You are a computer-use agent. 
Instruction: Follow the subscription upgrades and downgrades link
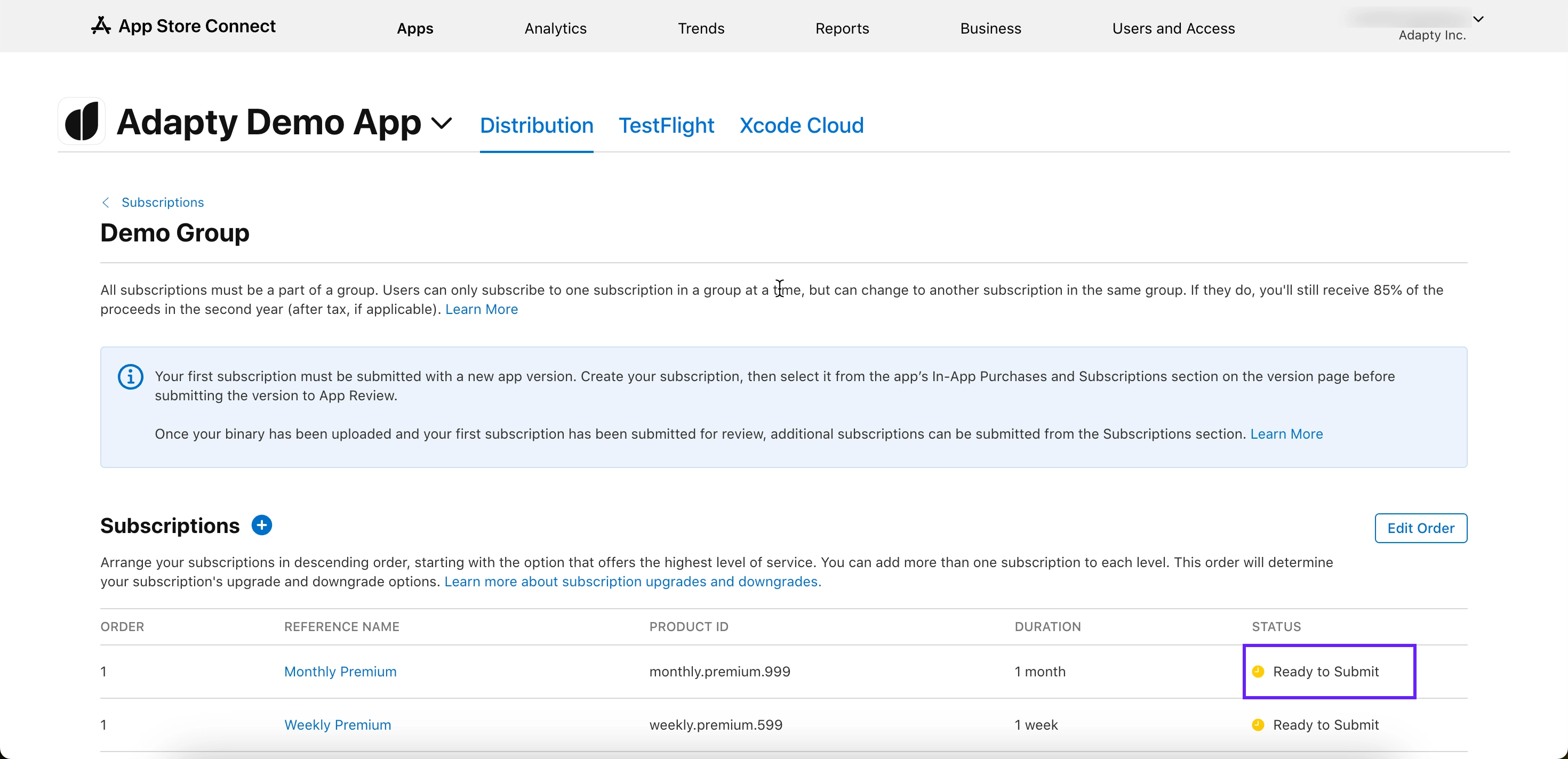click(633, 582)
